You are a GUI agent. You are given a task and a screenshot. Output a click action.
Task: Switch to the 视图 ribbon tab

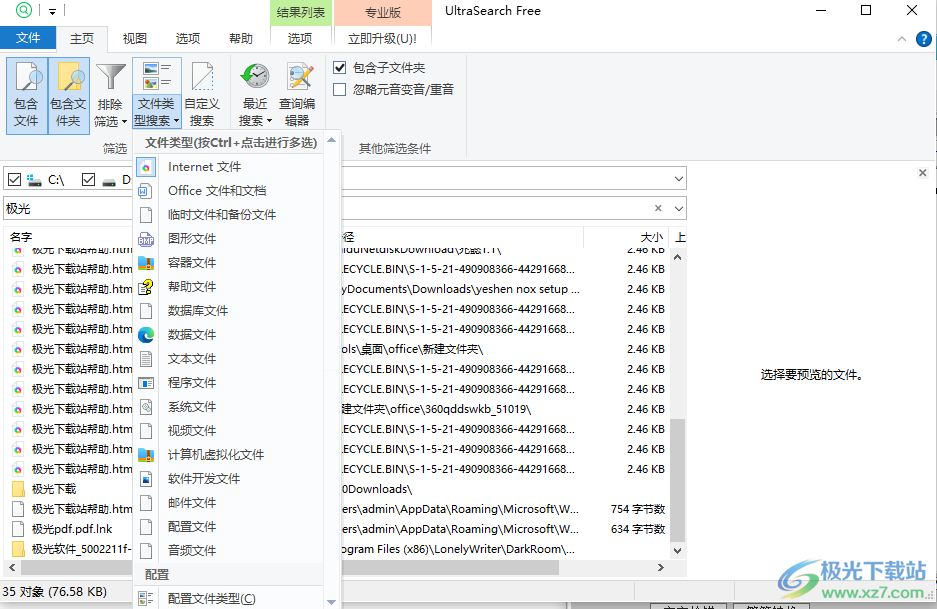[134, 38]
